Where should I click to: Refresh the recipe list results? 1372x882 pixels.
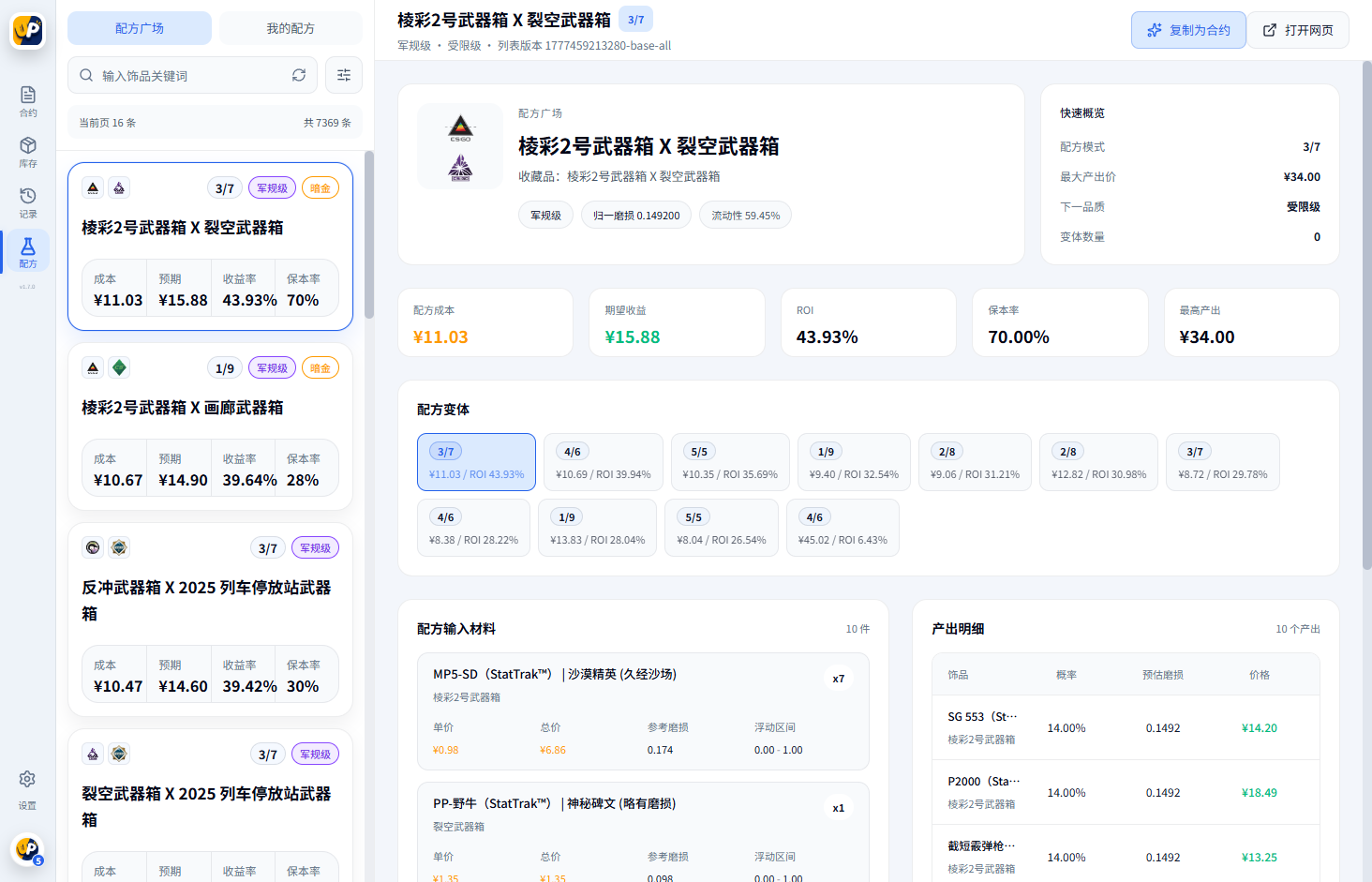click(299, 75)
